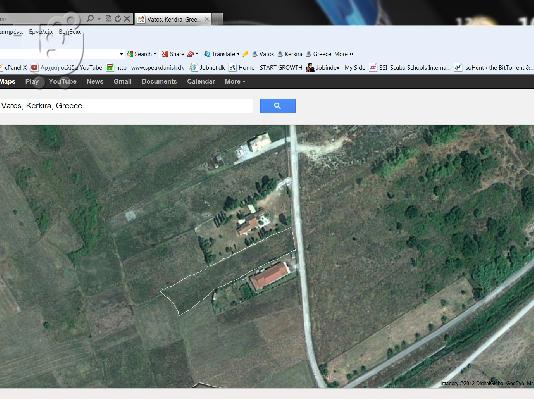Open YouTube from the black Google bar
The image size is (534, 400).
pos(63,81)
